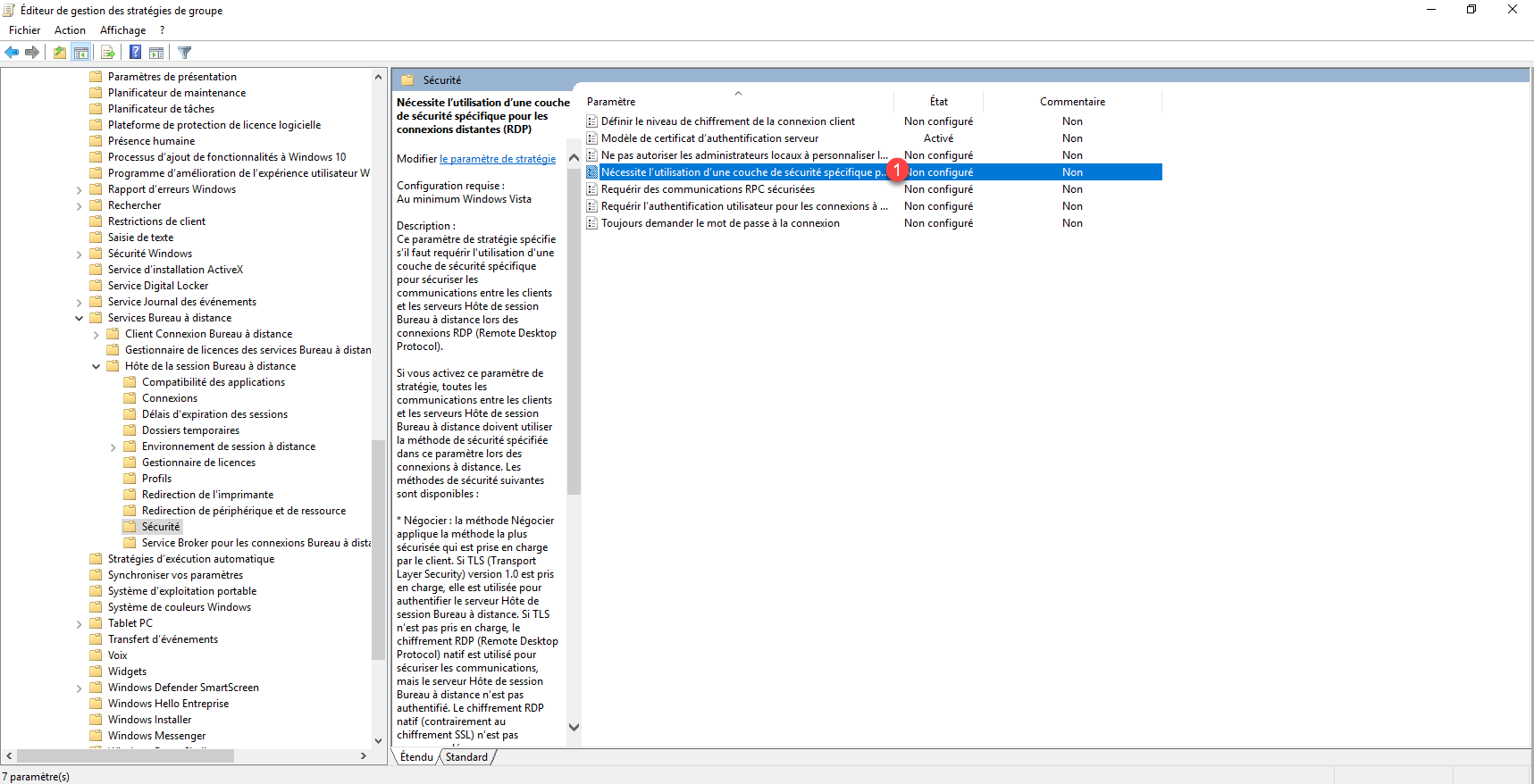Toggle the show/hide action pane icon
Viewport: 1534px width, 784px height.
pyautogui.click(x=156, y=53)
